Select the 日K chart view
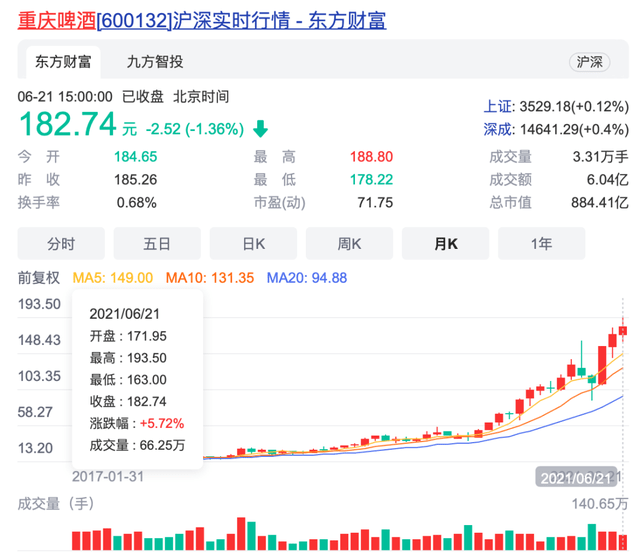This screenshot has height=560, width=640. click(x=253, y=244)
